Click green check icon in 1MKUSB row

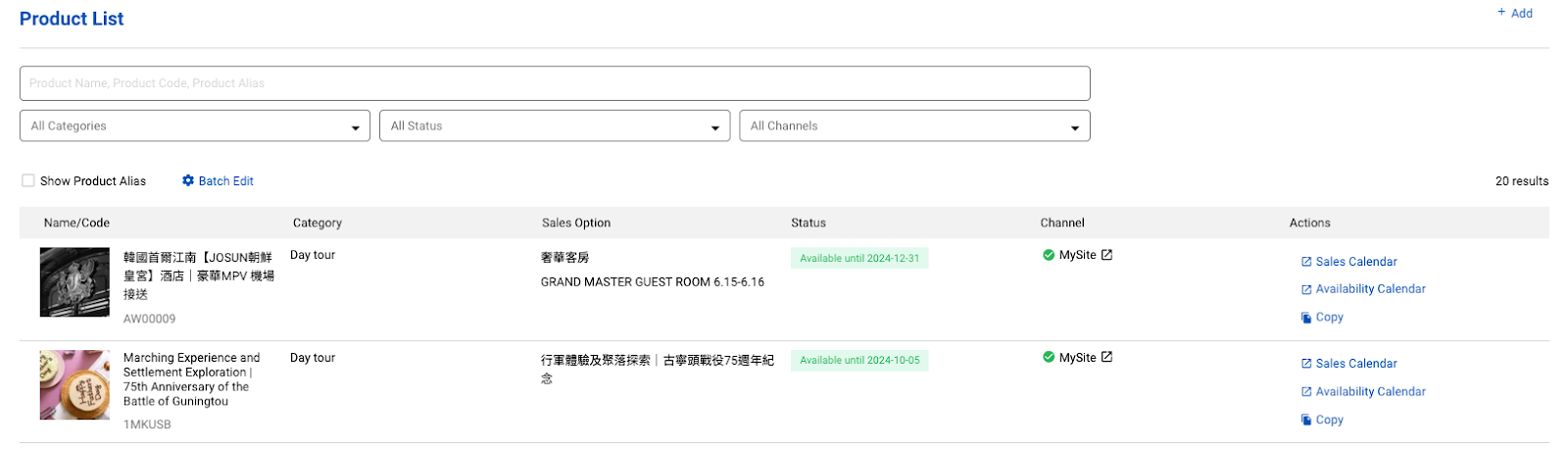1049,357
